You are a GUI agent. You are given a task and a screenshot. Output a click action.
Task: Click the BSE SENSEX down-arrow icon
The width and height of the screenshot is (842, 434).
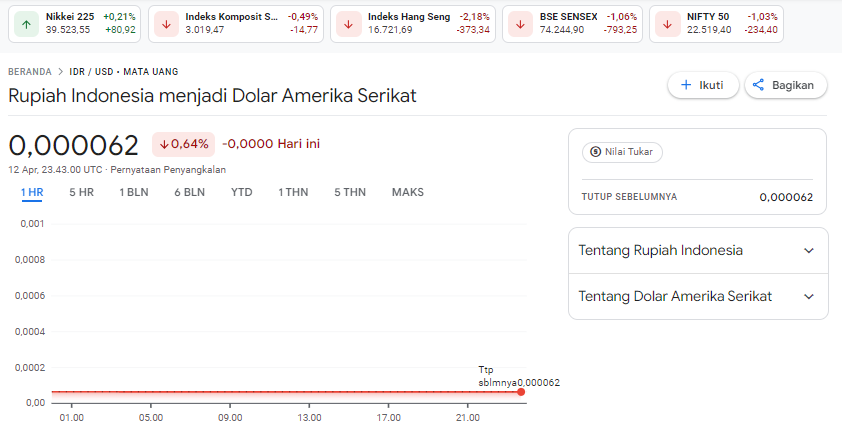(519, 23)
